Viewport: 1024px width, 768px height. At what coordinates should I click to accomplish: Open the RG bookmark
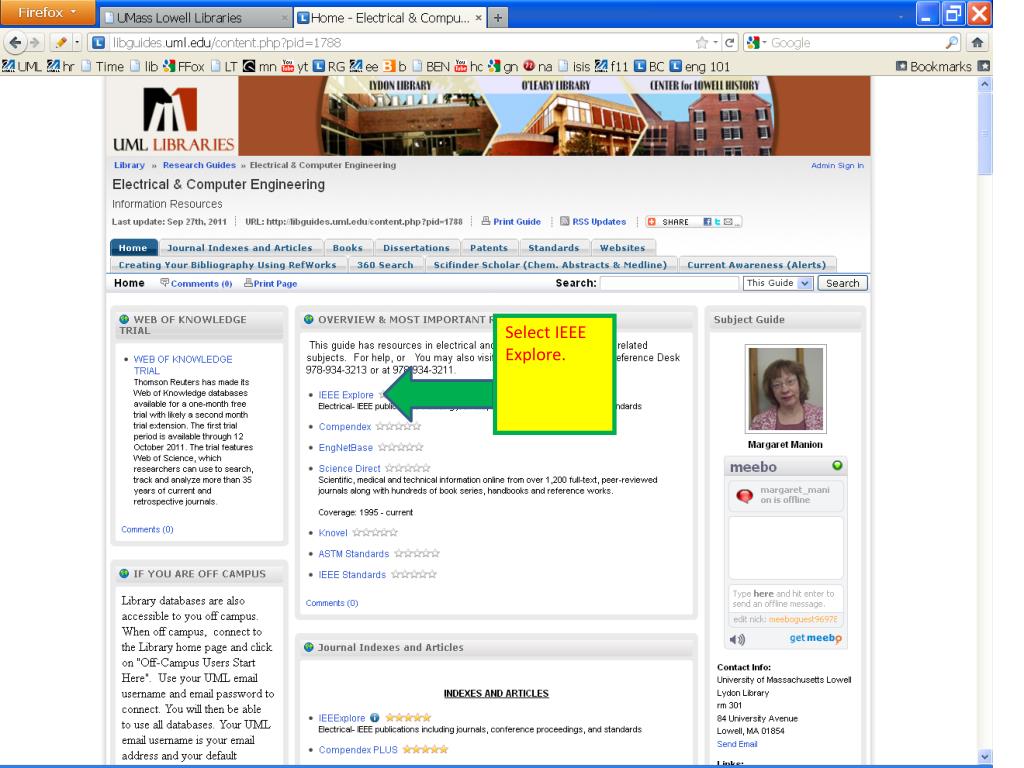(328, 67)
